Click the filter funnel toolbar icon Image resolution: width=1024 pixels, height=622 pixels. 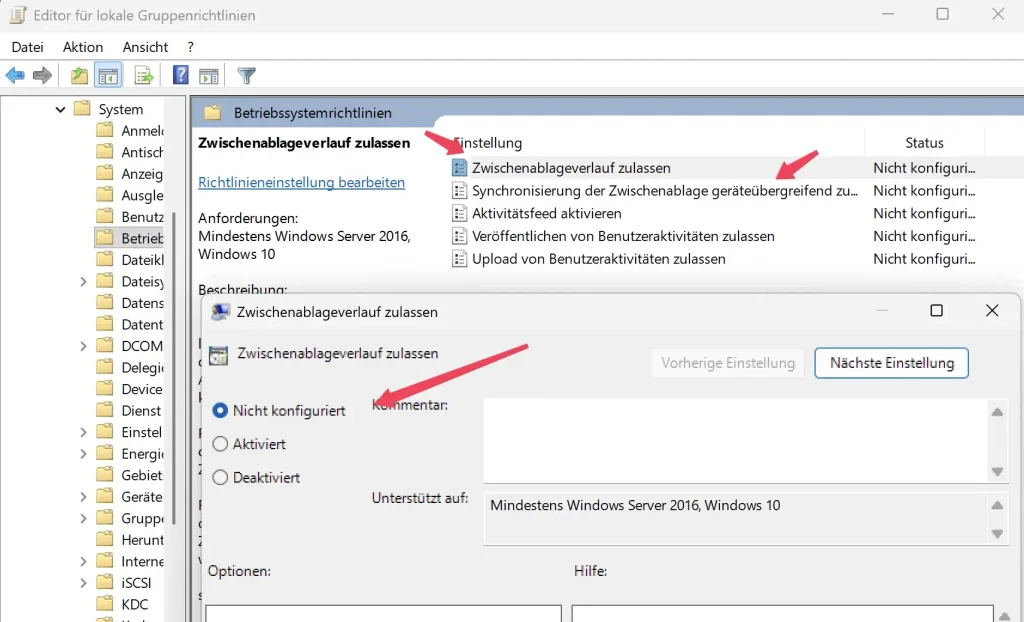(x=246, y=75)
